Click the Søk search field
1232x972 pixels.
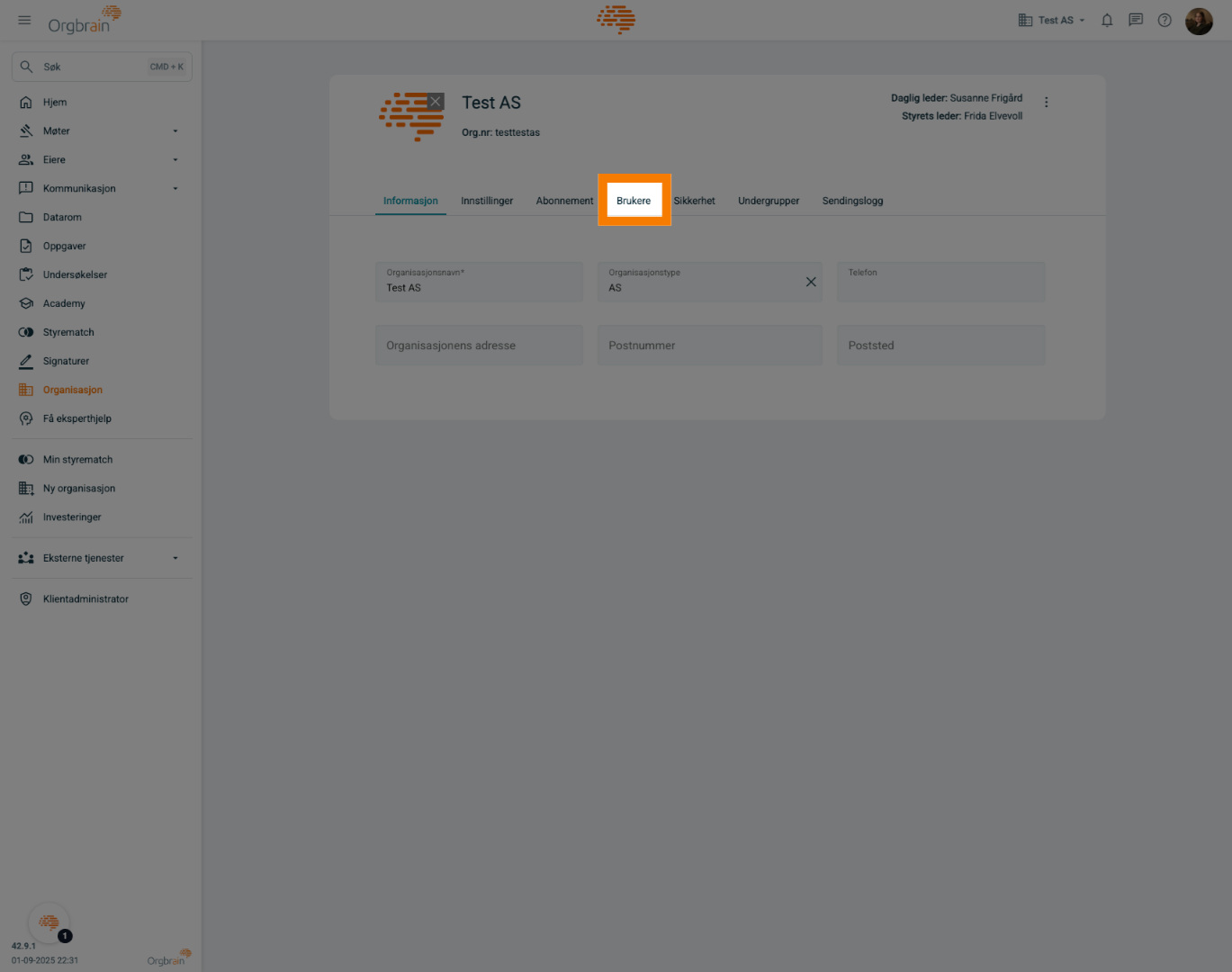(x=102, y=67)
